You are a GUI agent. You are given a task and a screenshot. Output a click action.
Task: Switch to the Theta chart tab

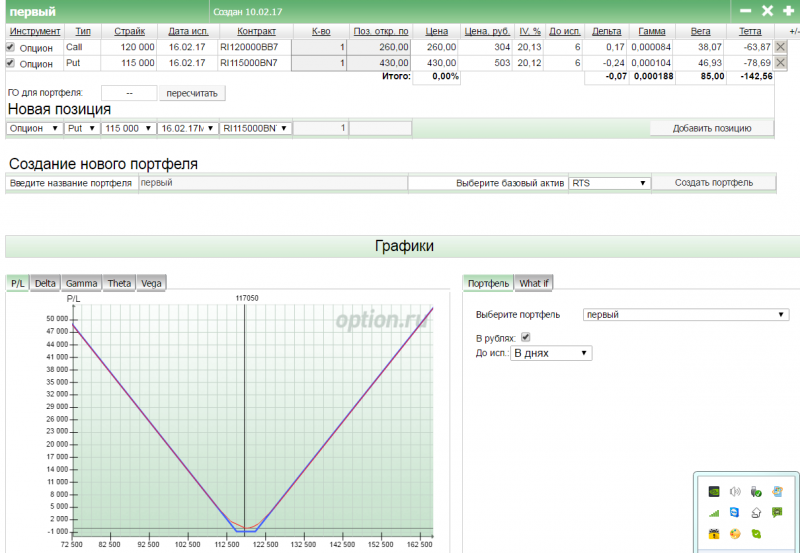(x=119, y=283)
